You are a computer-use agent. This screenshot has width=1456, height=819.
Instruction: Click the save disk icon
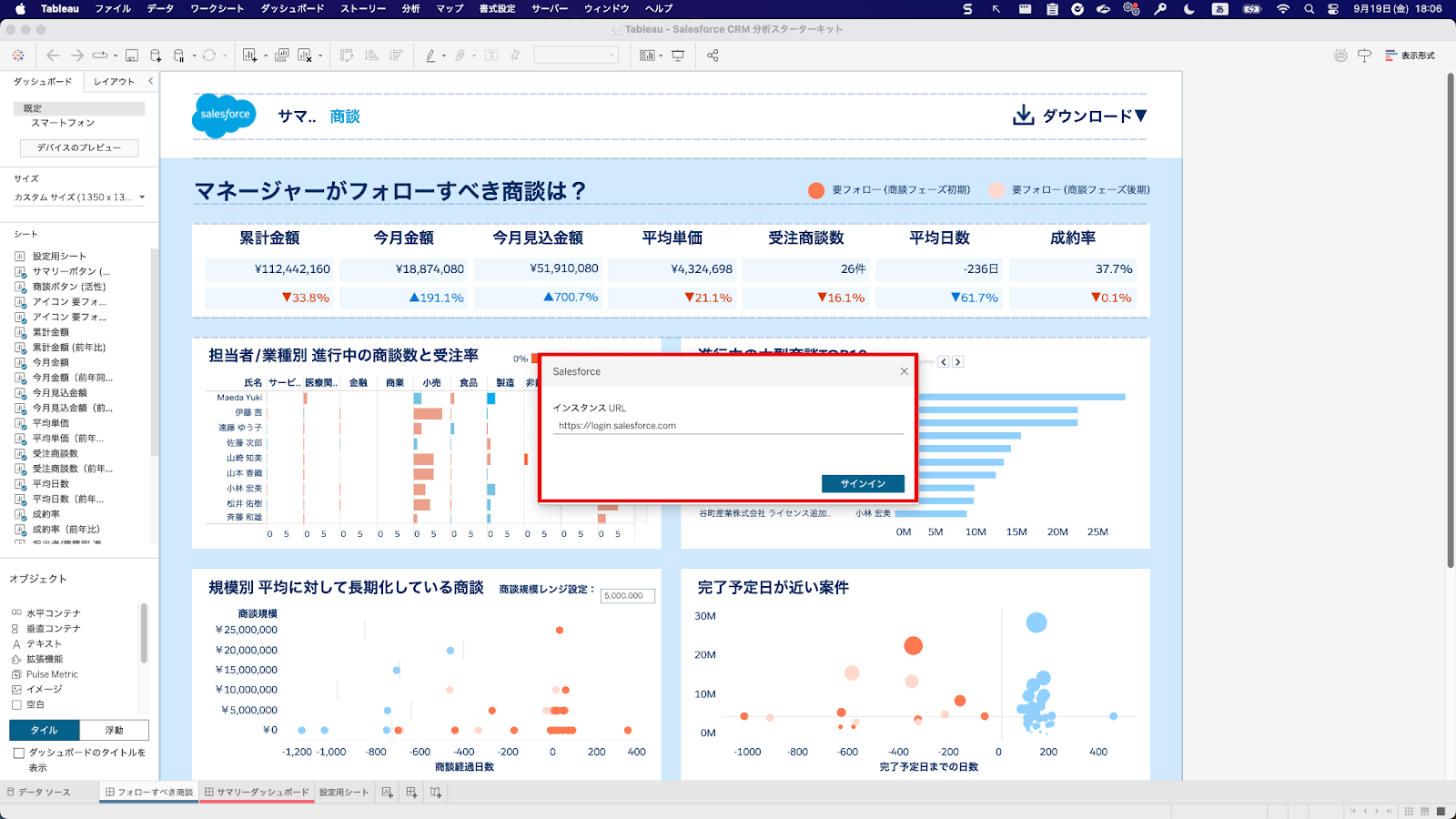click(132, 56)
